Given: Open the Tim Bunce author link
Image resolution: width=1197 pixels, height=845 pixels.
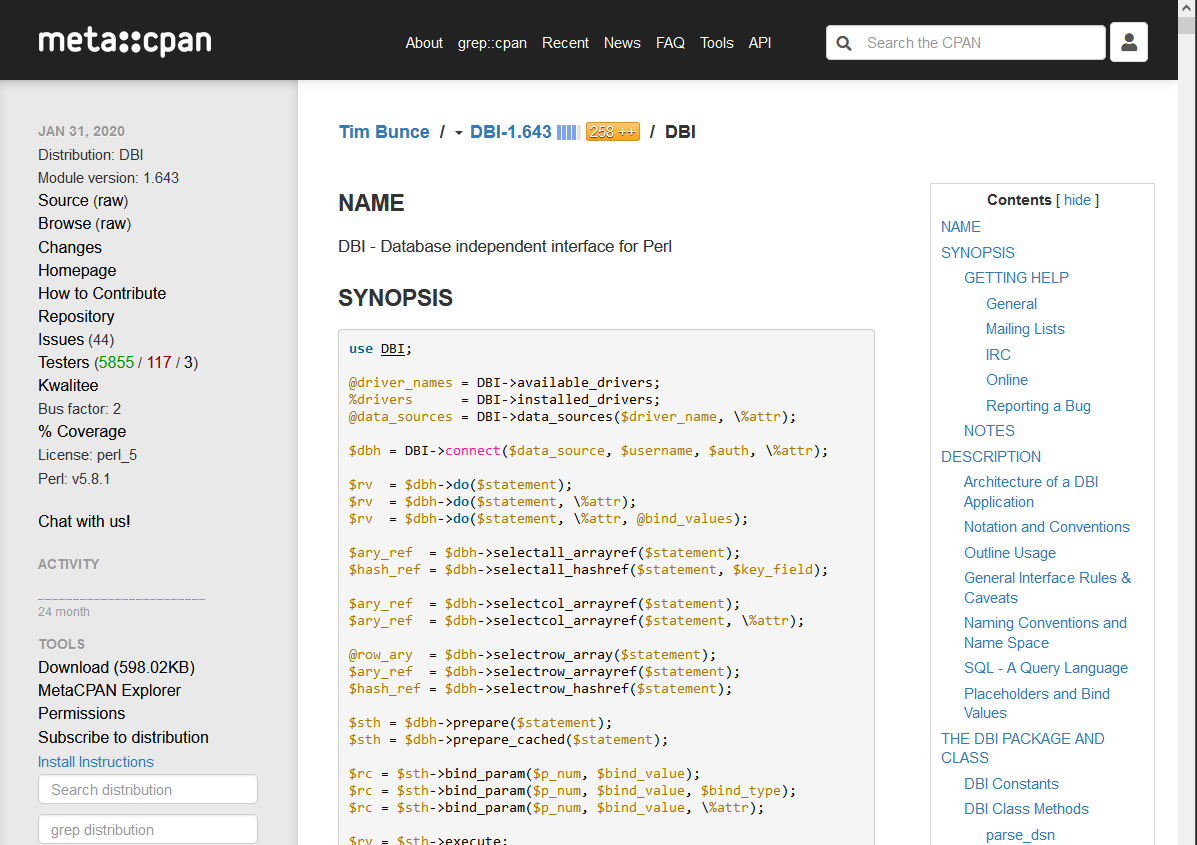Looking at the screenshot, I should [384, 132].
